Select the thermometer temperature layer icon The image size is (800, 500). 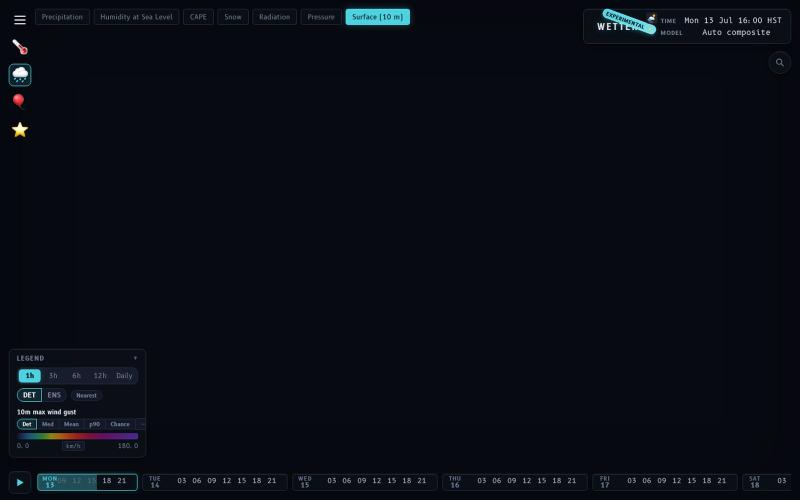pyautogui.click(x=20, y=47)
